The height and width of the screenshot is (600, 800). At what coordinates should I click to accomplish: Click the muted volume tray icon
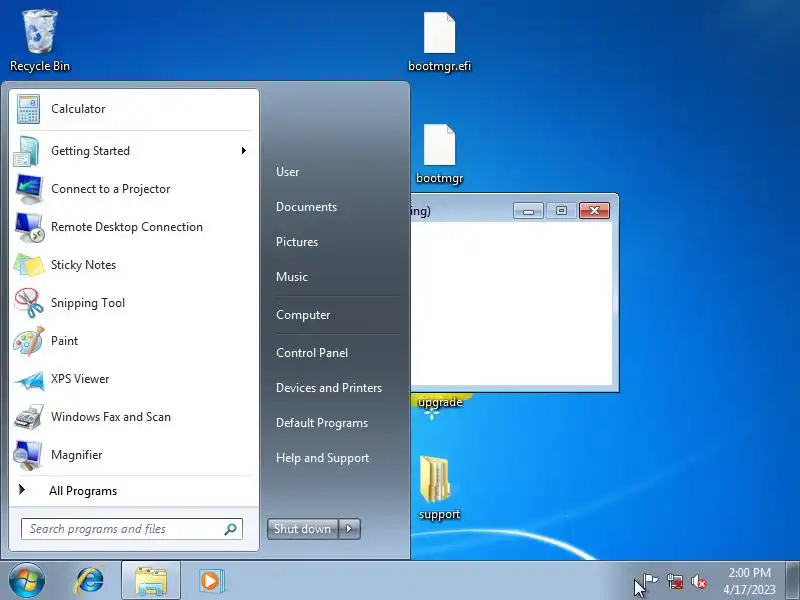(699, 581)
